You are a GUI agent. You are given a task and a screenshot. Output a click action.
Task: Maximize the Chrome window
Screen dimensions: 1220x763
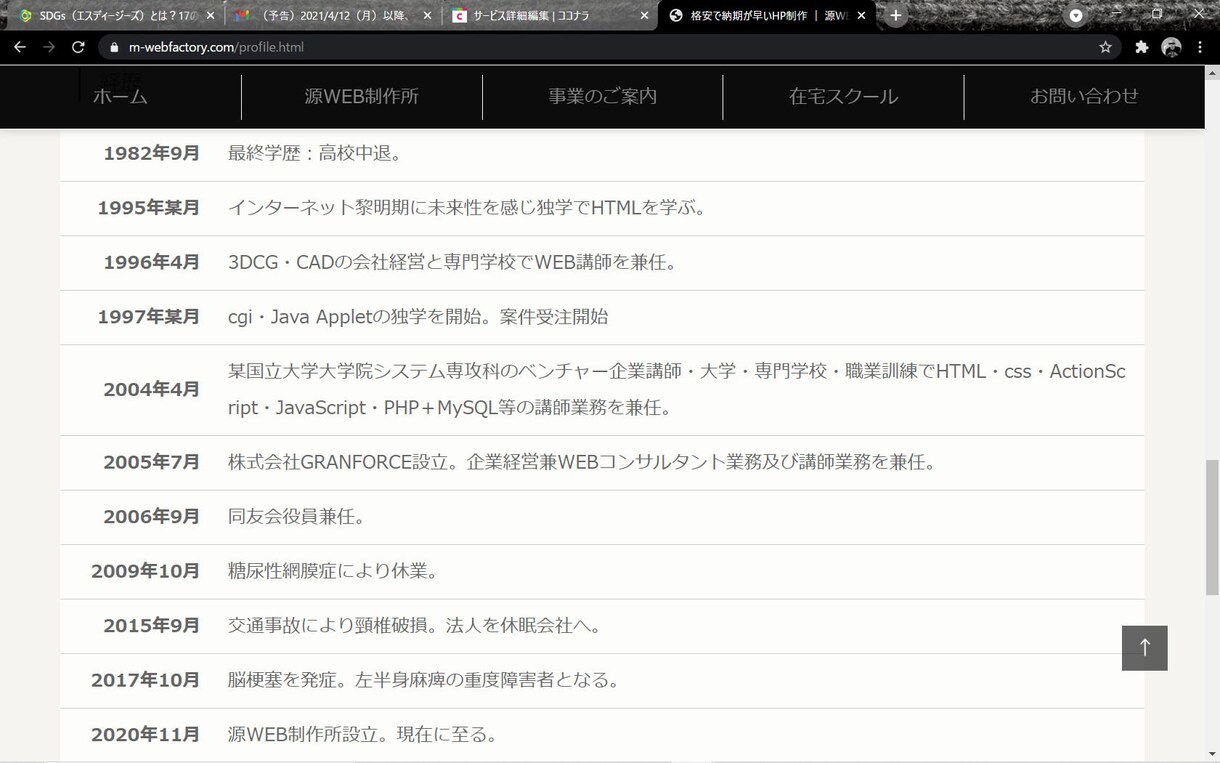click(x=1157, y=13)
